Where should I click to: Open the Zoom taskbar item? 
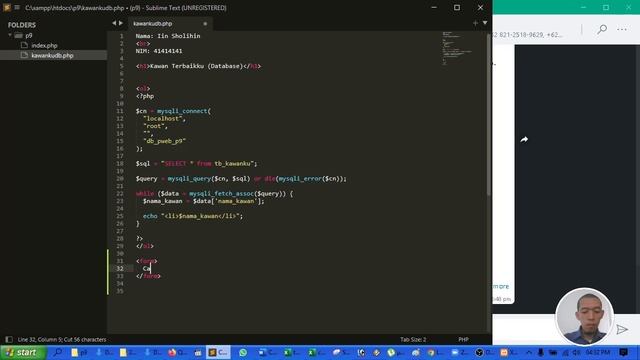[x=460, y=352]
